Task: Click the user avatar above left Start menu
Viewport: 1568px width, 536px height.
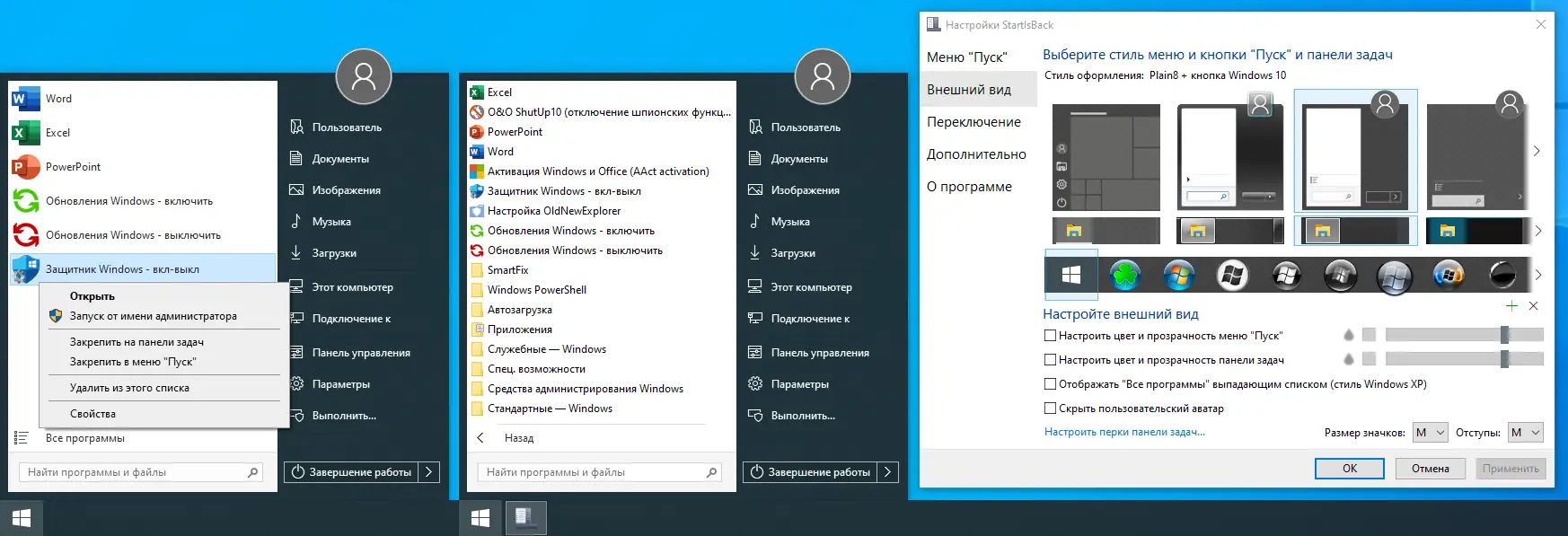Action: [364, 77]
